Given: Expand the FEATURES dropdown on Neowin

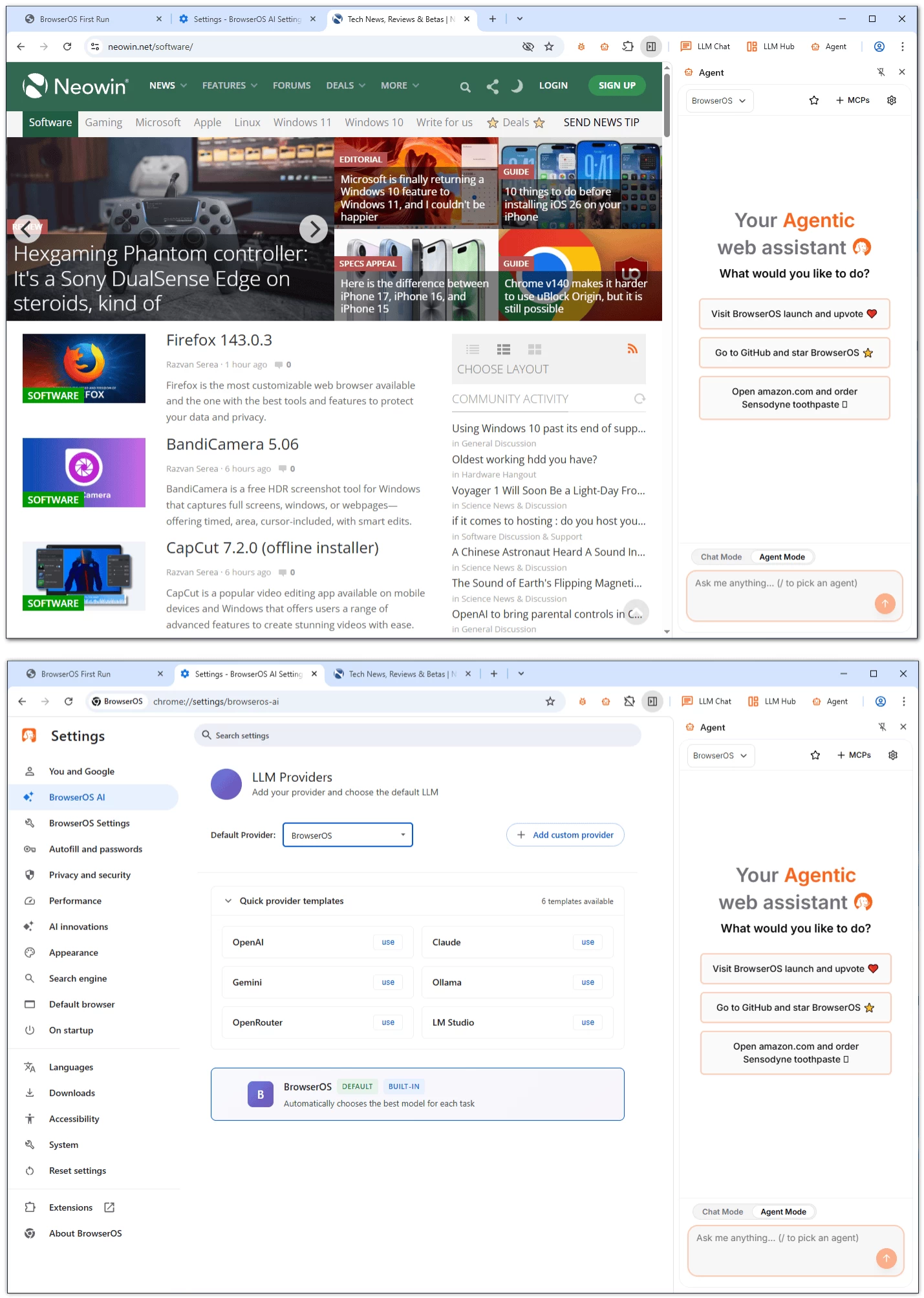Looking at the screenshot, I should click(230, 85).
